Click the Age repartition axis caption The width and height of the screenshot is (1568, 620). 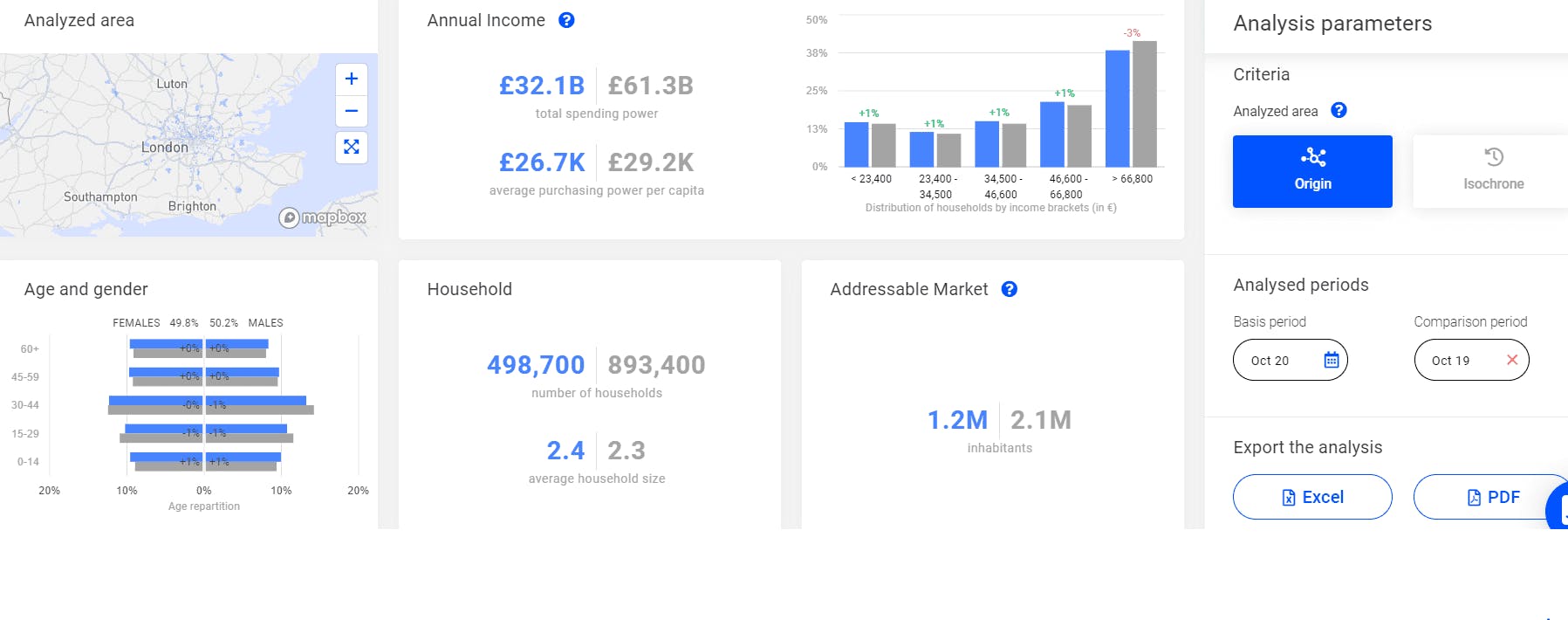(204, 506)
